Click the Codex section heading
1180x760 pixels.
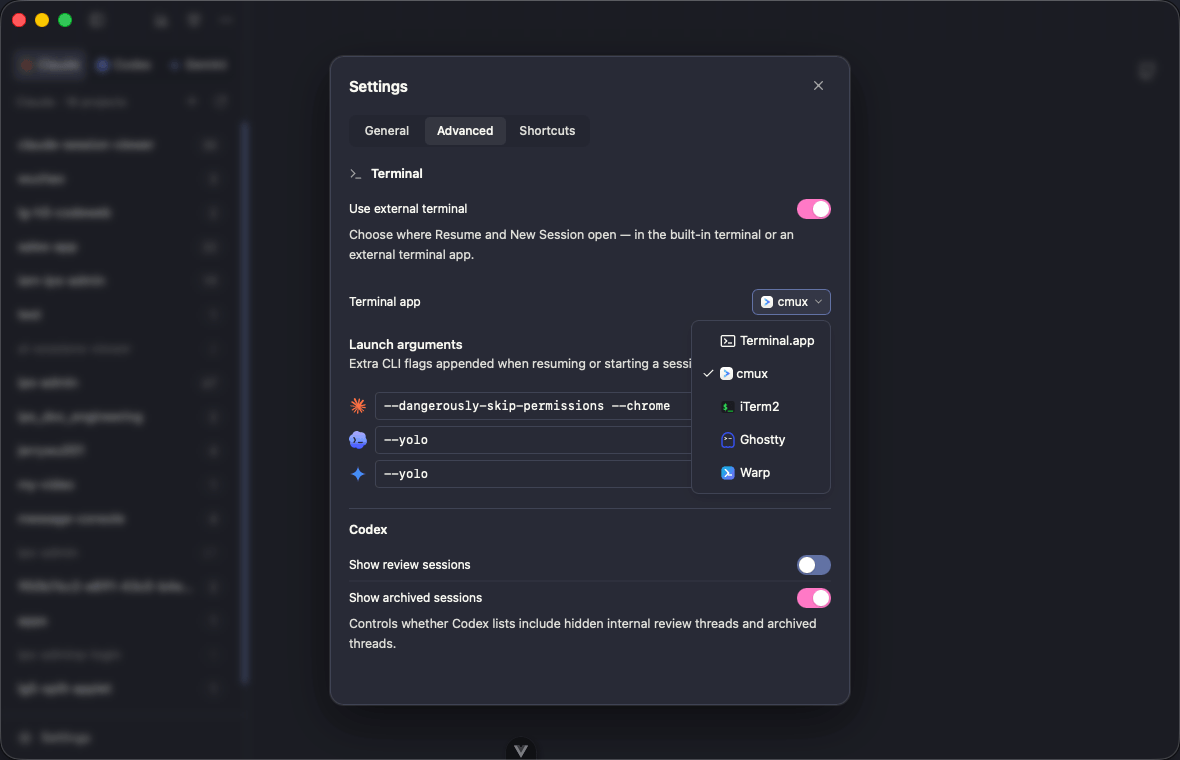368,530
